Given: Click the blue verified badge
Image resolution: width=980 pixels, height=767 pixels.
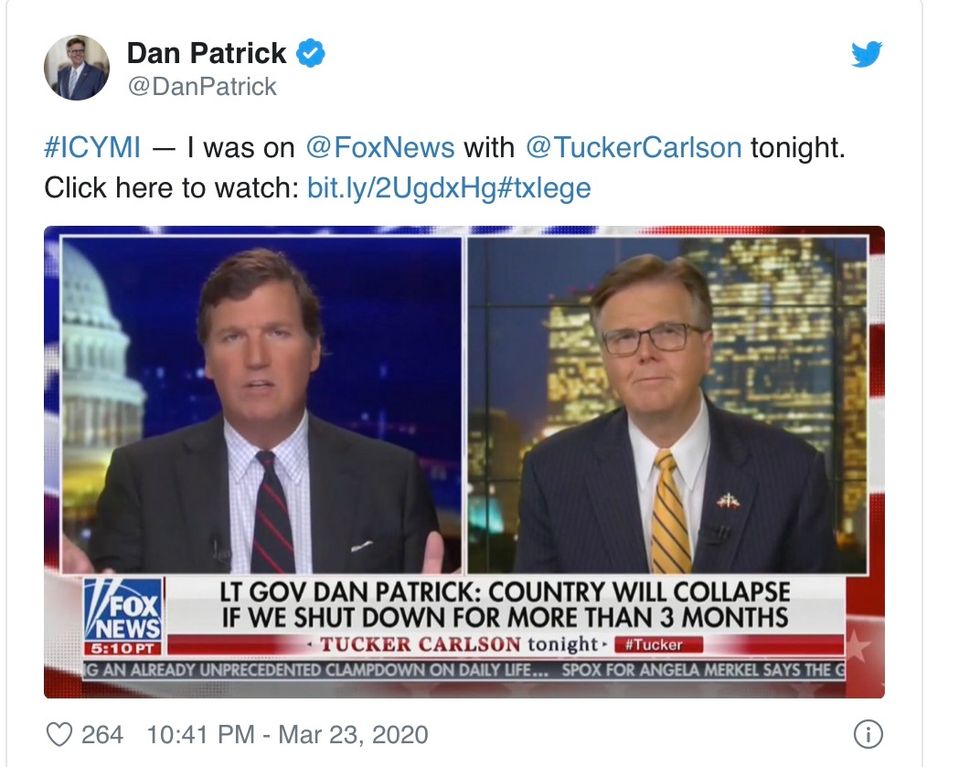Looking at the screenshot, I should 310,53.
